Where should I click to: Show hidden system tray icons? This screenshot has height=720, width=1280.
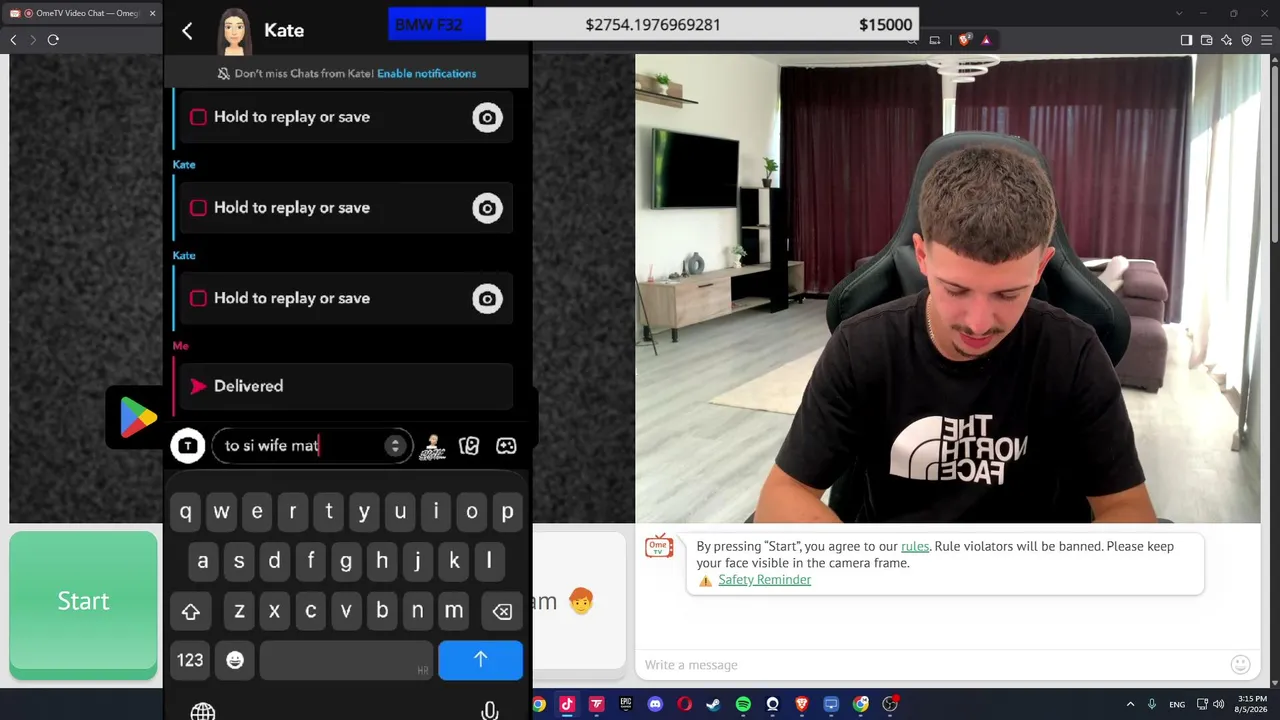coord(1130,704)
